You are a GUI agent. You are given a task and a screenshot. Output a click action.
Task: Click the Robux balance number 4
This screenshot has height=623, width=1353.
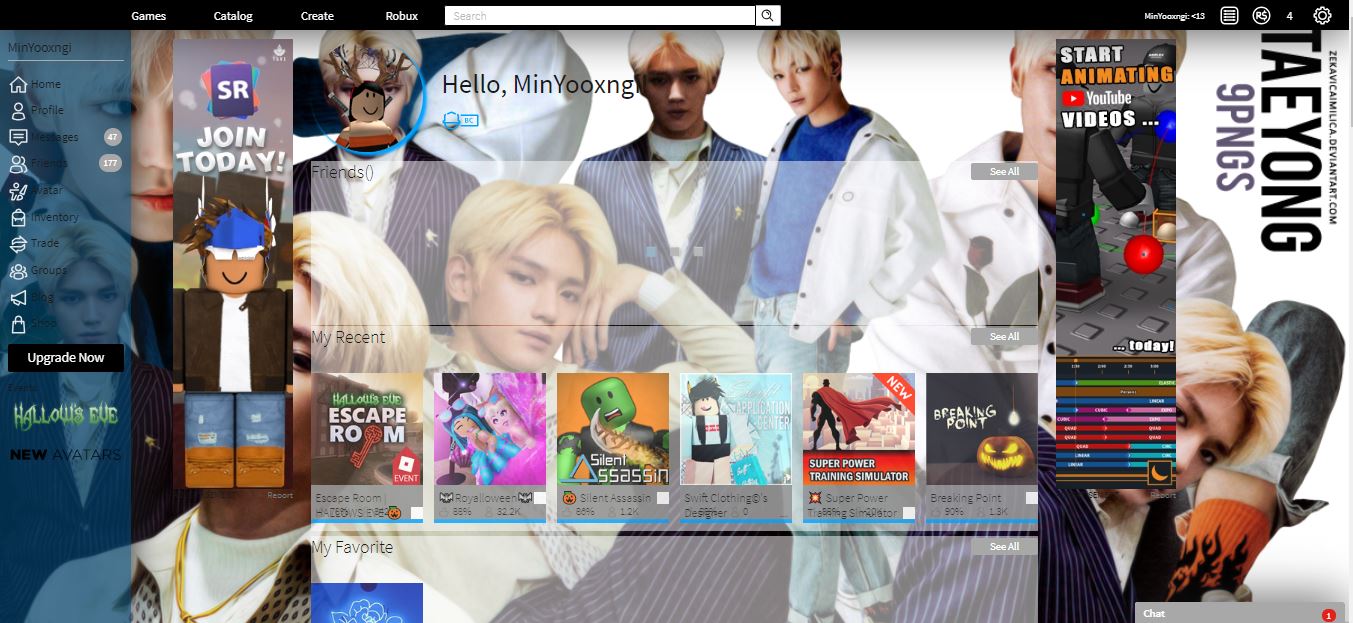pyautogui.click(x=1290, y=16)
